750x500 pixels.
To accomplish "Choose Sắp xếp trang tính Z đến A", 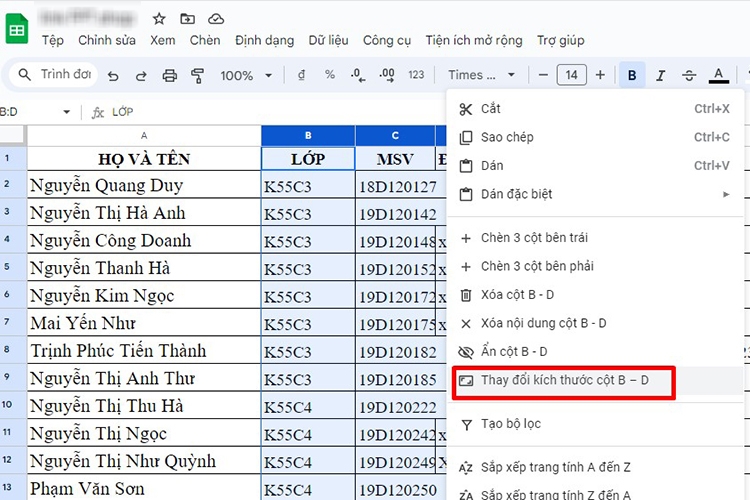I will [595, 493].
